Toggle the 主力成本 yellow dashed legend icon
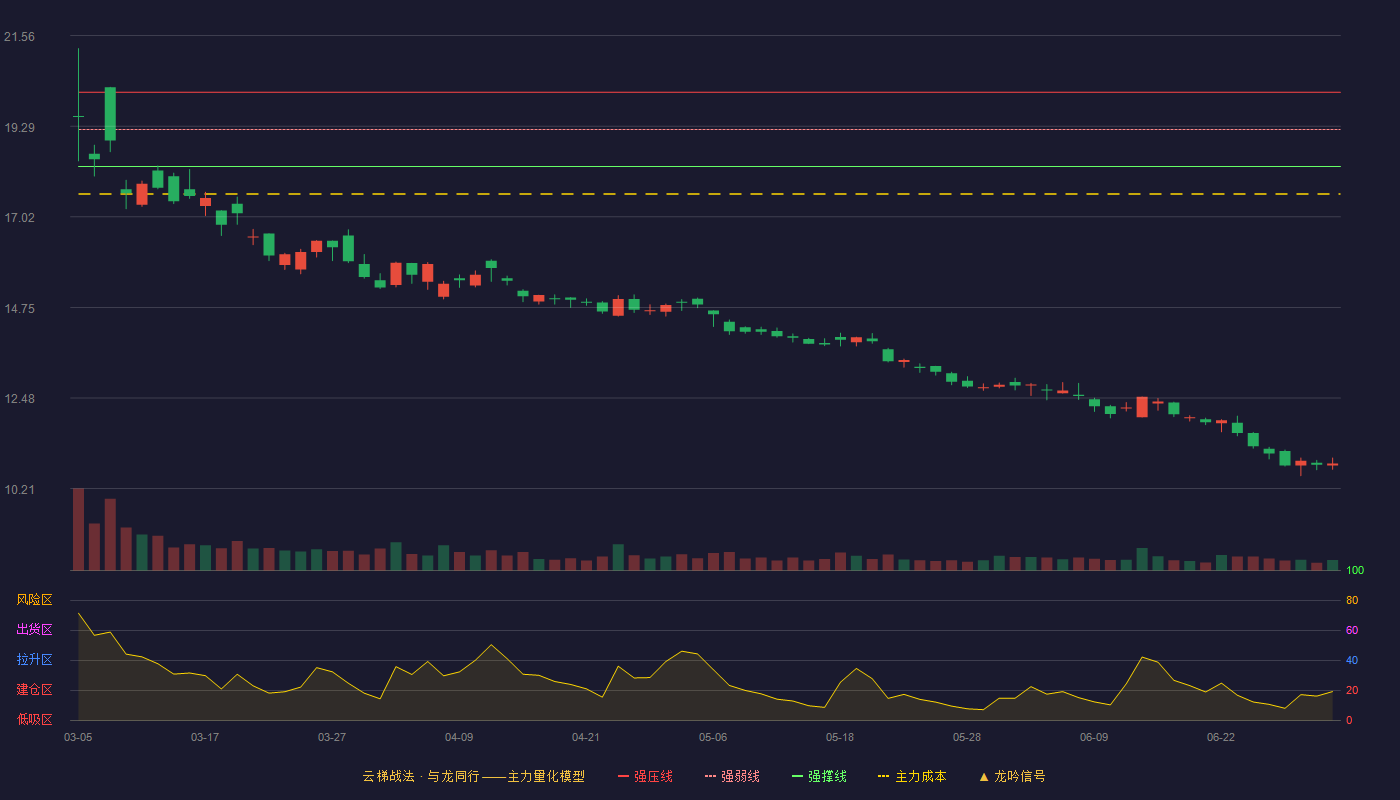Image resolution: width=1400 pixels, height=800 pixels. (x=884, y=776)
